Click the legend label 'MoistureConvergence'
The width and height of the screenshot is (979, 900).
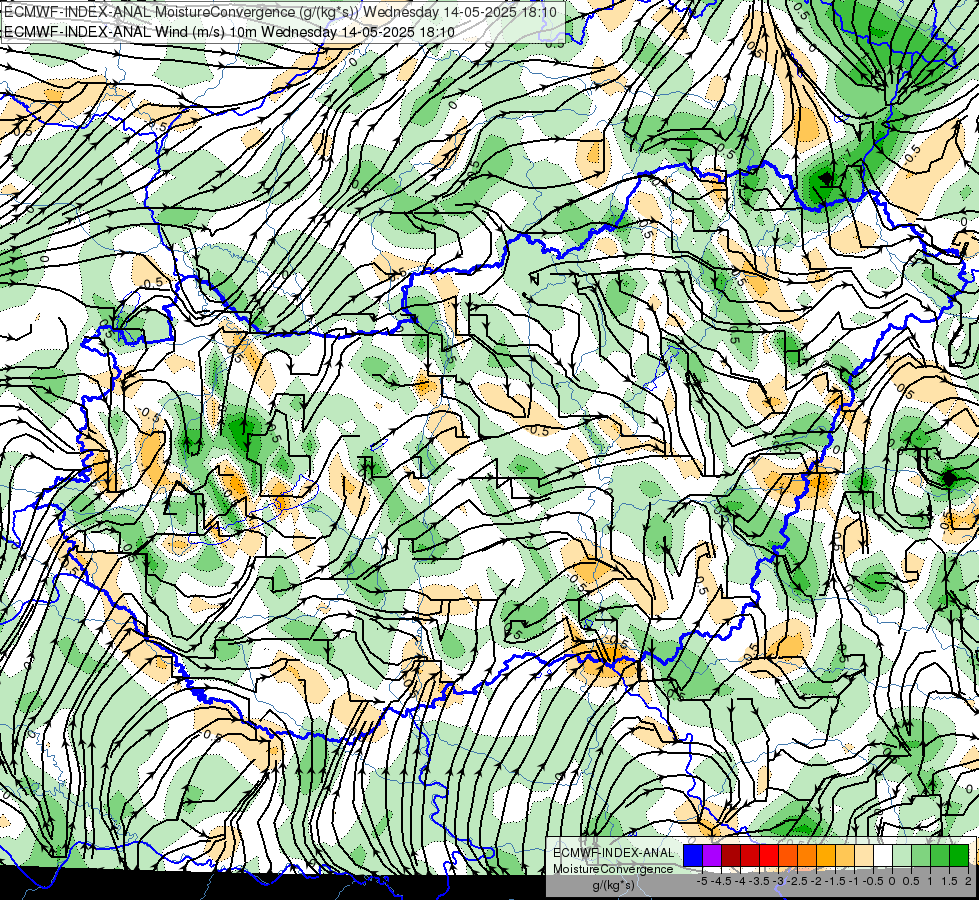click(613, 869)
